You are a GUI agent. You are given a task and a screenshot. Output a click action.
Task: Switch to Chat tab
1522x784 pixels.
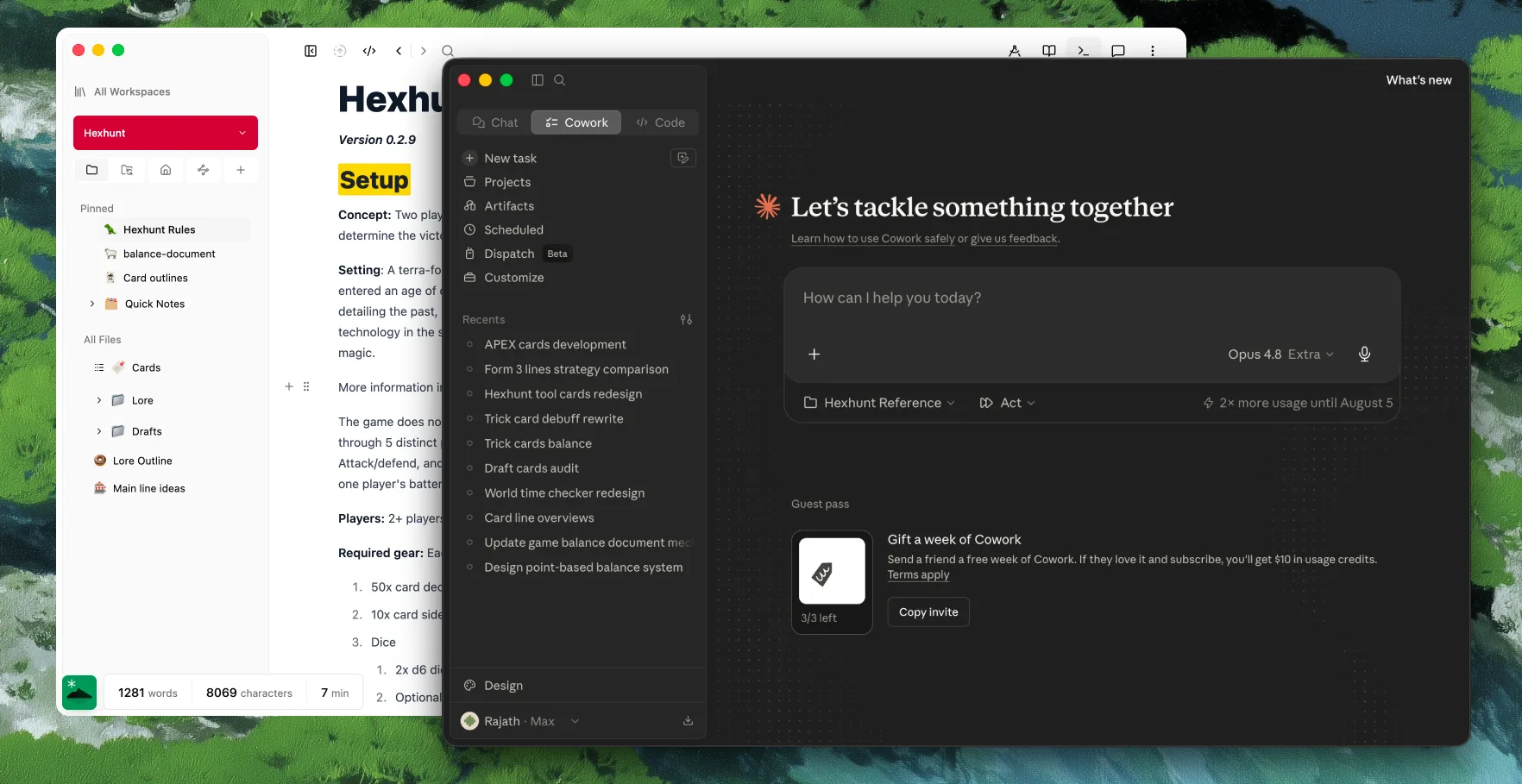coord(495,122)
